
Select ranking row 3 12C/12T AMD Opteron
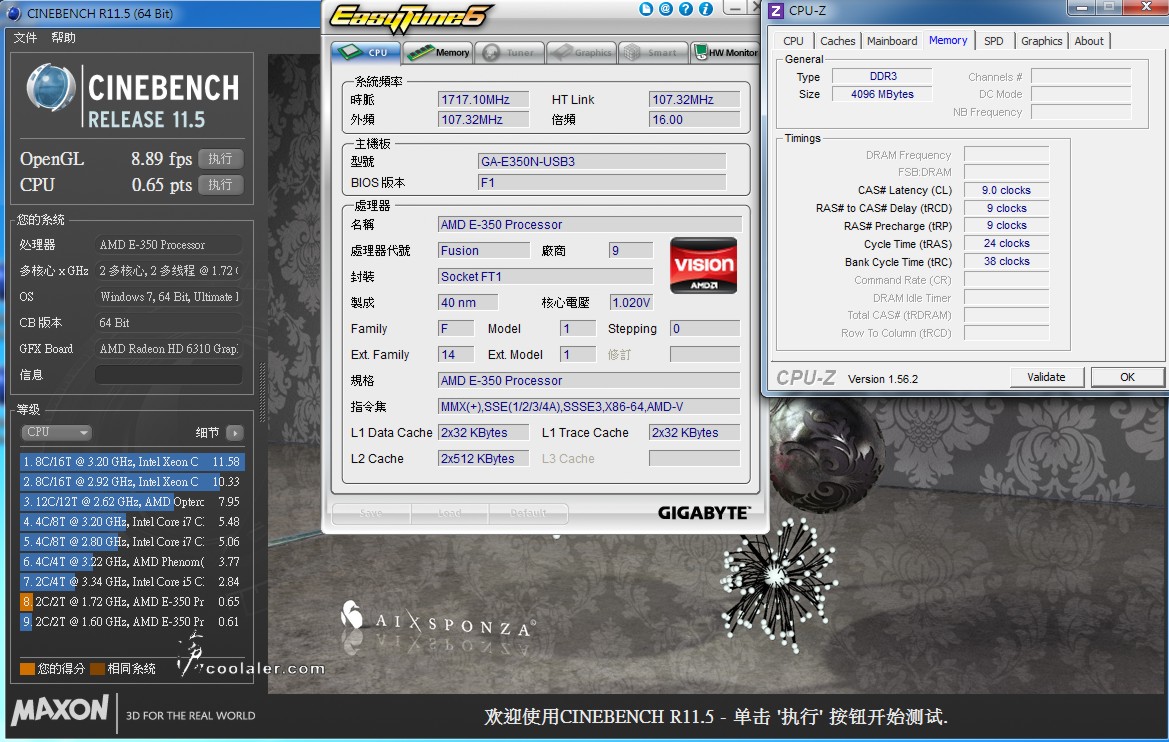133,502
